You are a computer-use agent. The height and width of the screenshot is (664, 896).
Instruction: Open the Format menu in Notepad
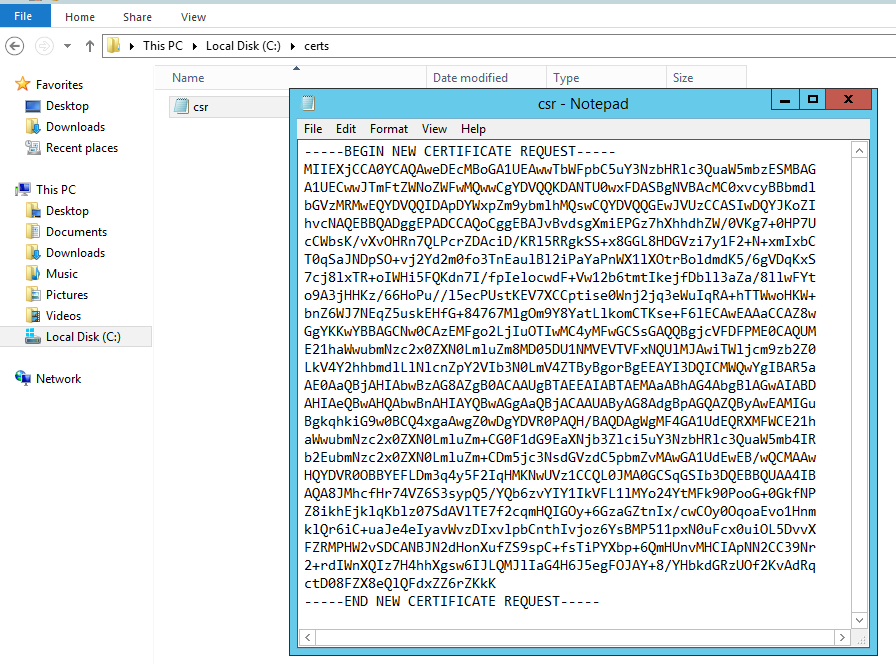point(388,129)
